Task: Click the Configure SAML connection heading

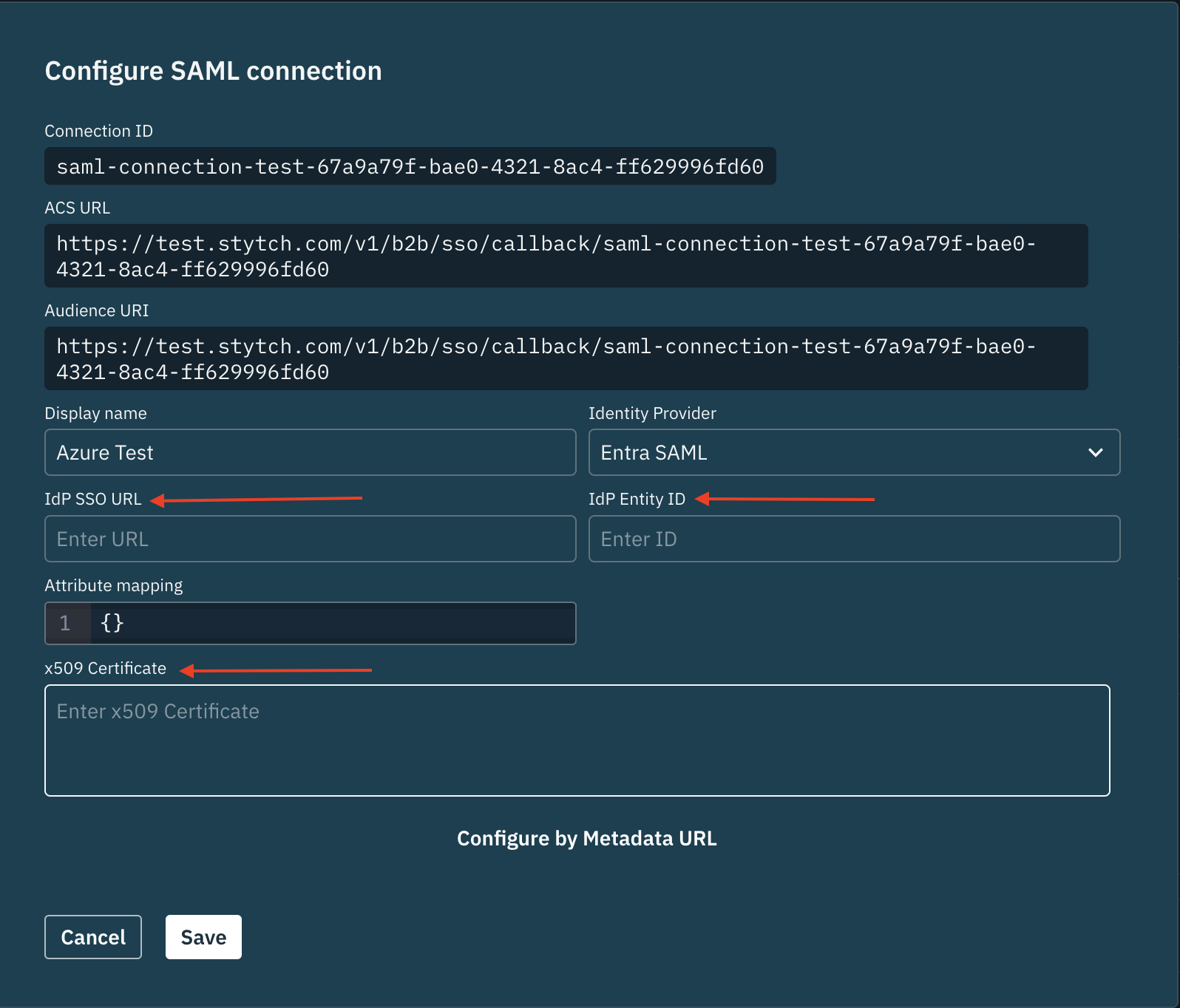Action: click(213, 71)
